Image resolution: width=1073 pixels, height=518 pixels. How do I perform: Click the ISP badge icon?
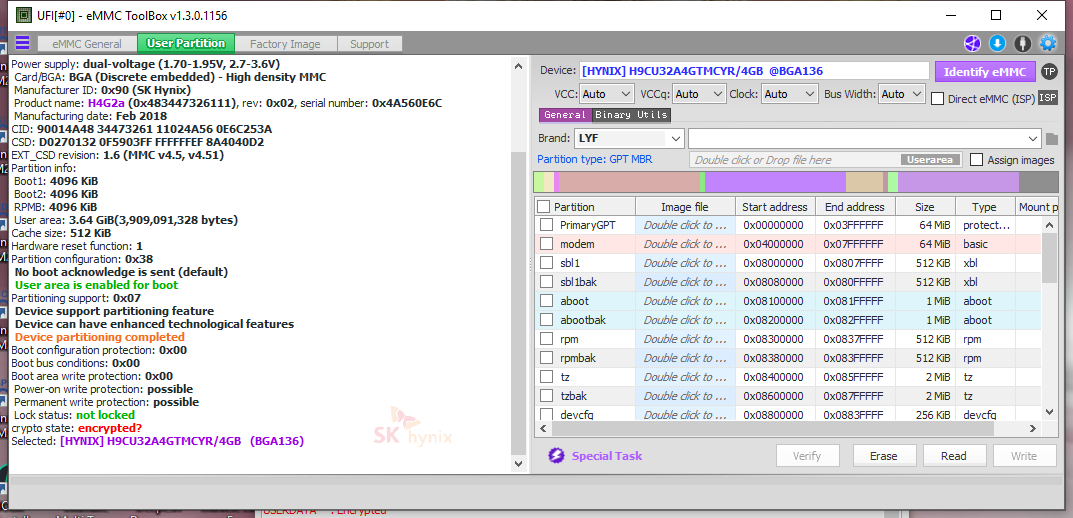pyautogui.click(x=1047, y=97)
